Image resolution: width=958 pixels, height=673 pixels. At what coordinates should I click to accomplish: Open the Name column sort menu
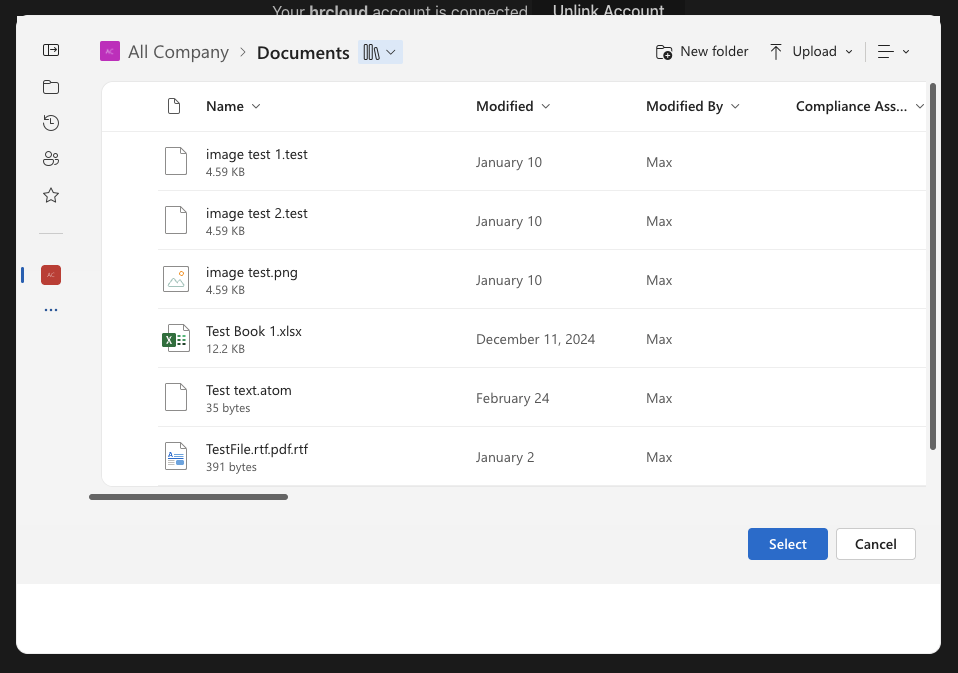click(233, 106)
